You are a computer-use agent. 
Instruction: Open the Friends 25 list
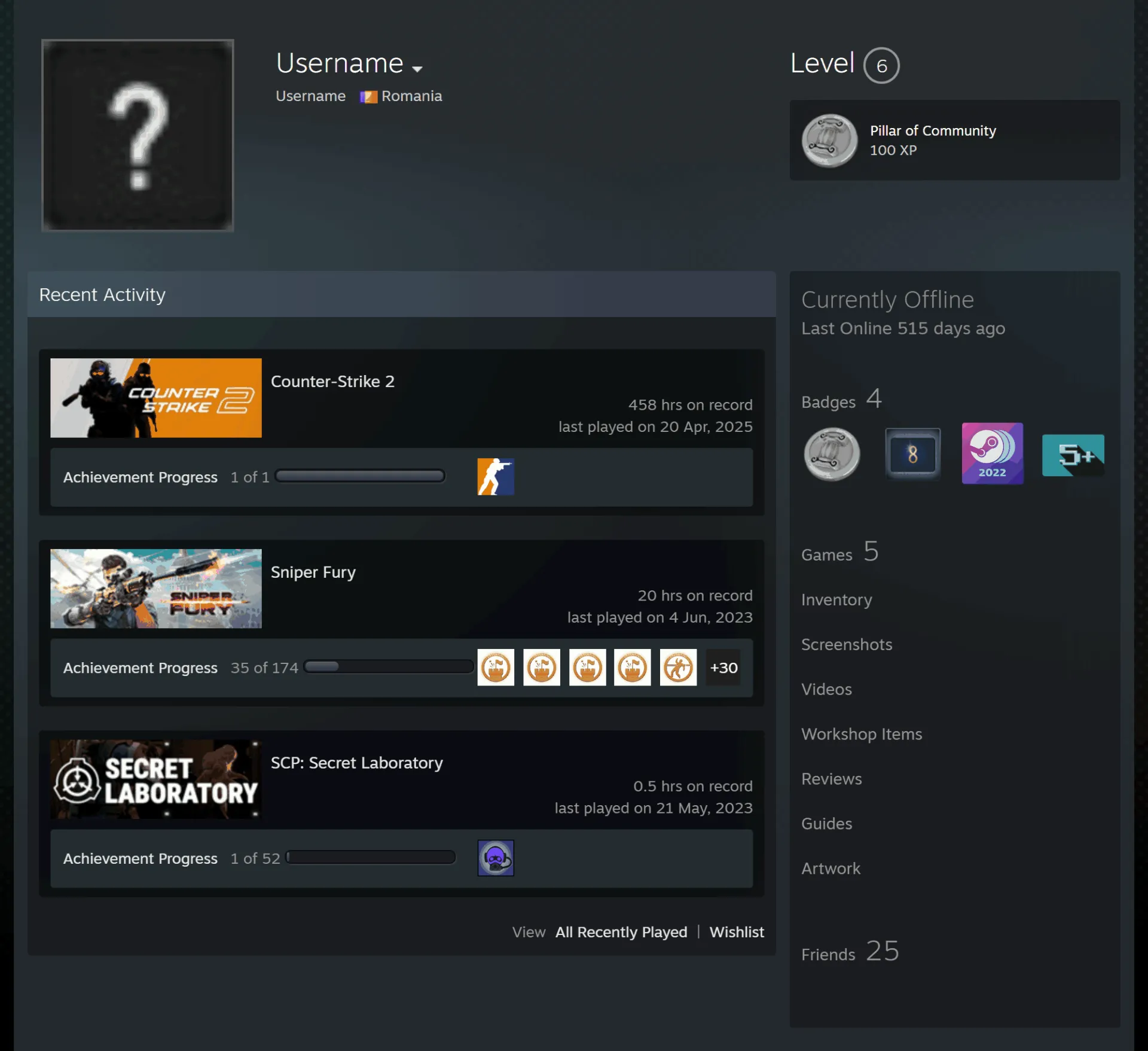(x=850, y=951)
